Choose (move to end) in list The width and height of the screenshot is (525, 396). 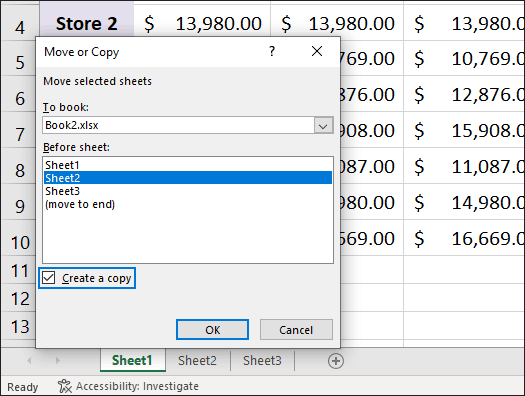click(188, 204)
